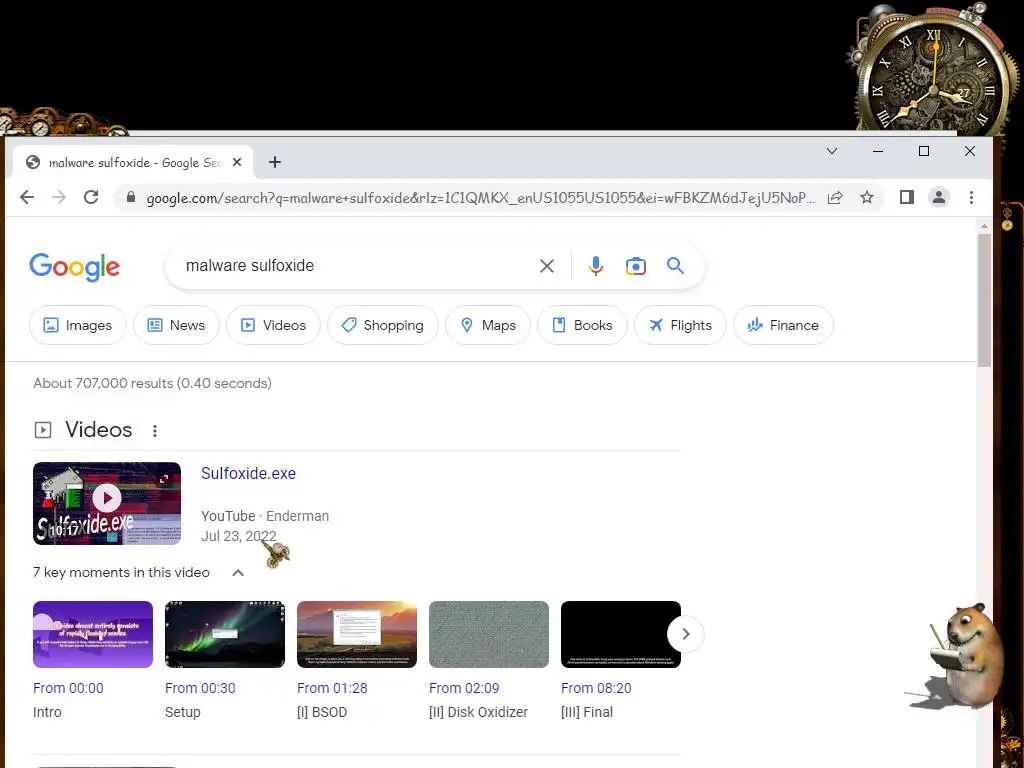
Task: Click the 'Videos' section heading
Action: pos(99,430)
